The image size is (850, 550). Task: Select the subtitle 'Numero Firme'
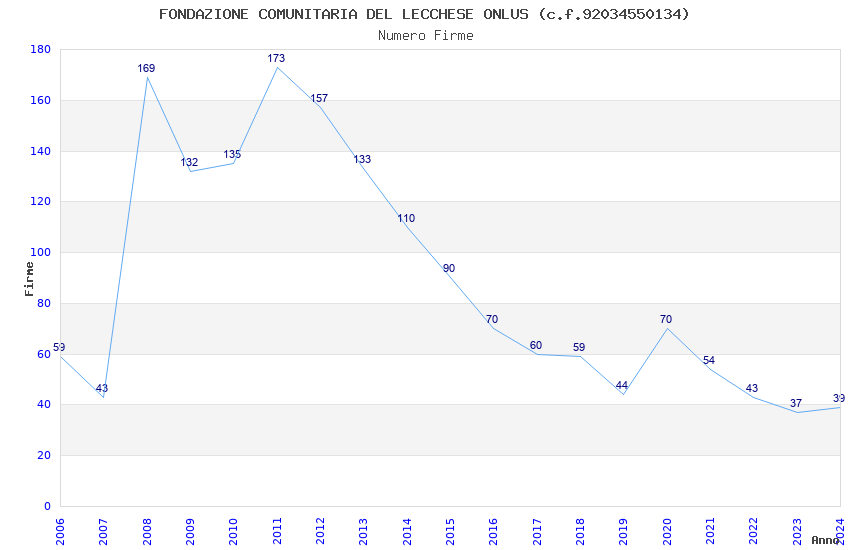(x=426, y=36)
